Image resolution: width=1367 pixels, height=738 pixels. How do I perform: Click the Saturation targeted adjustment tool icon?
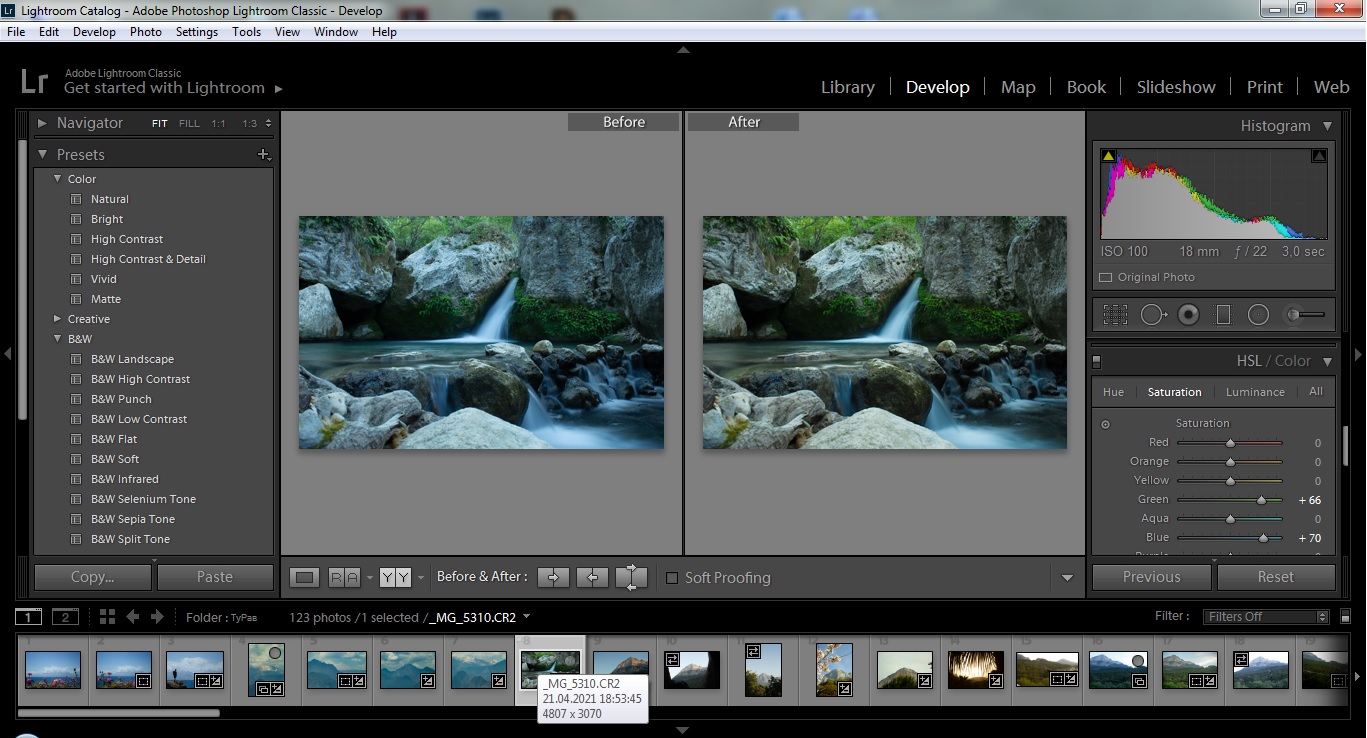[1106, 424]
